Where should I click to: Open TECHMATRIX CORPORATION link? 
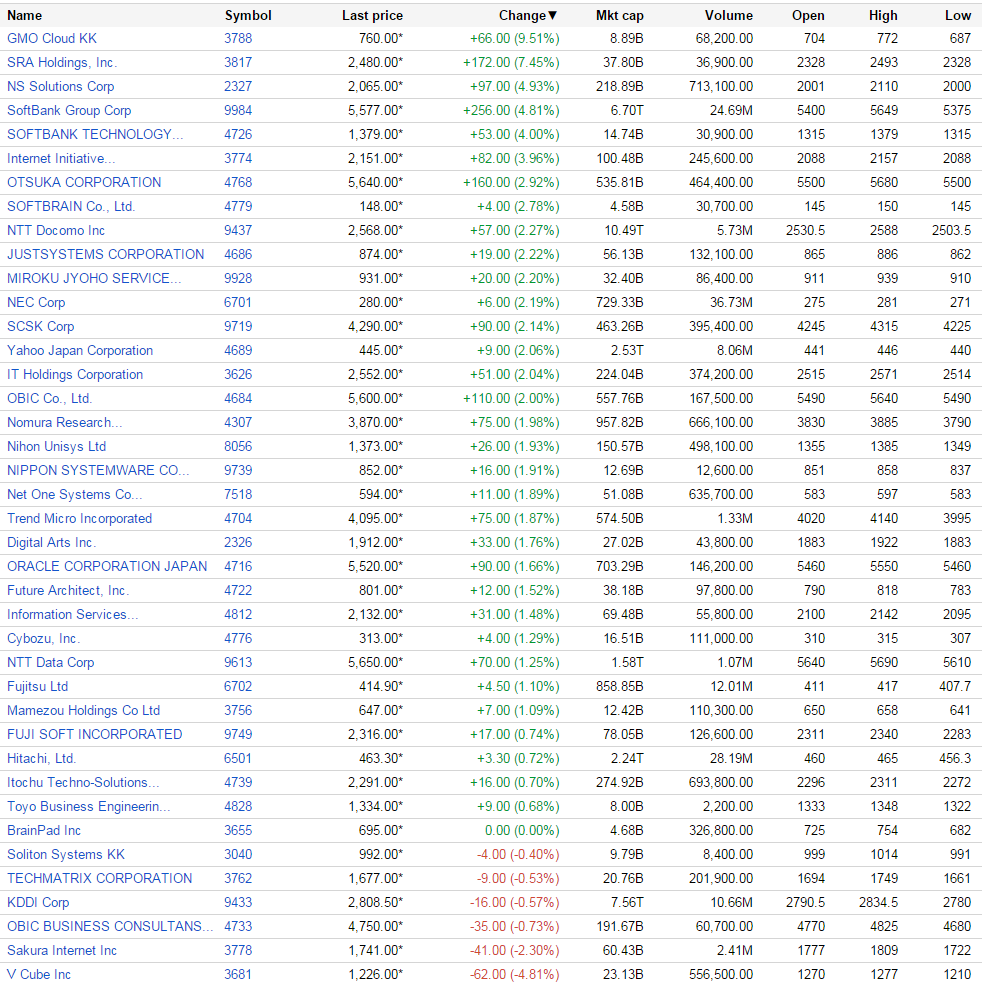point(99,878)
